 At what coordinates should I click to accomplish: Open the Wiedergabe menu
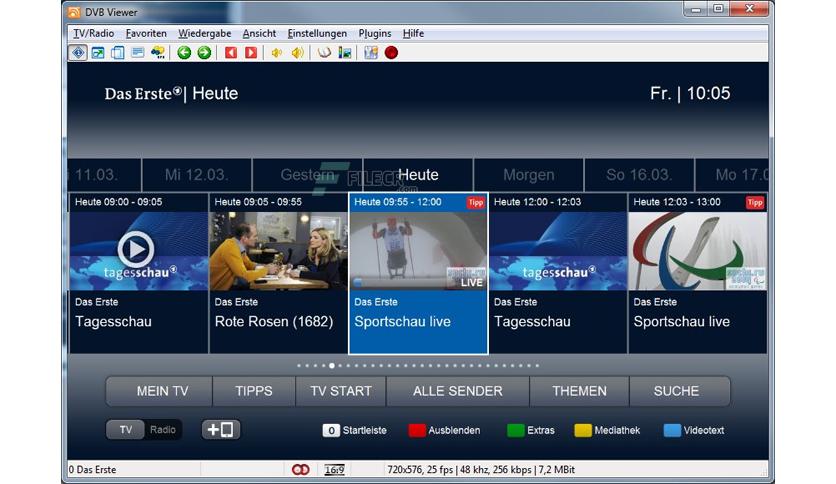point(205,33)
